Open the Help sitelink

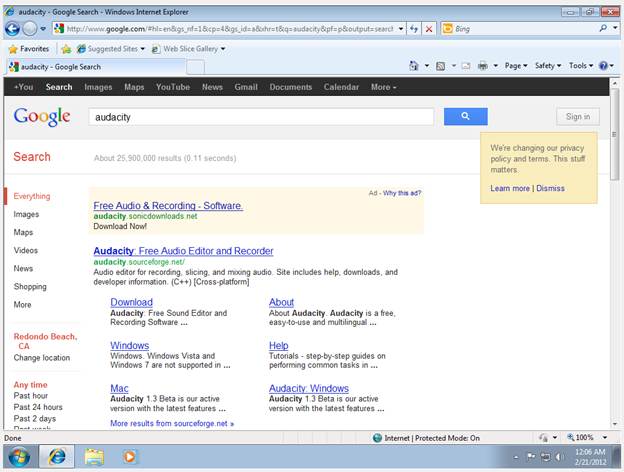(x=279, y=345)
